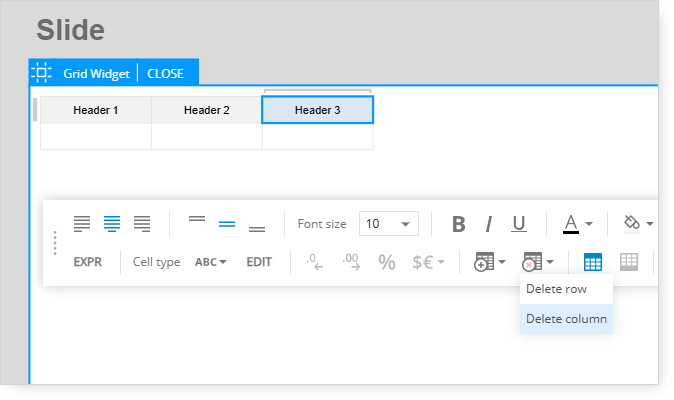Screen dimensions: 674x400
Task: Close the Grid Widget editor
Action: 165,73
